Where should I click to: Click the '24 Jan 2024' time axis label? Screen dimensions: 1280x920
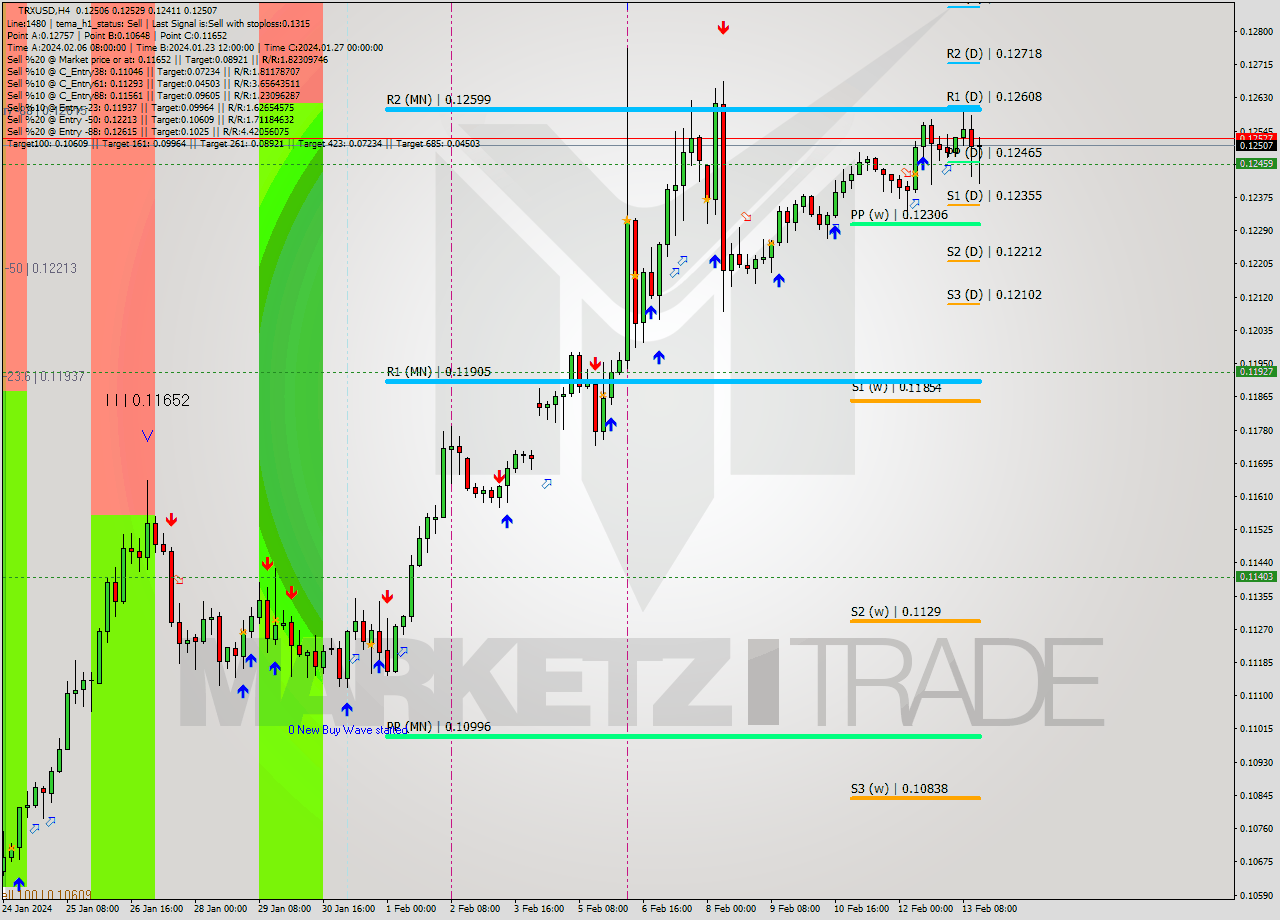[27, 909]
